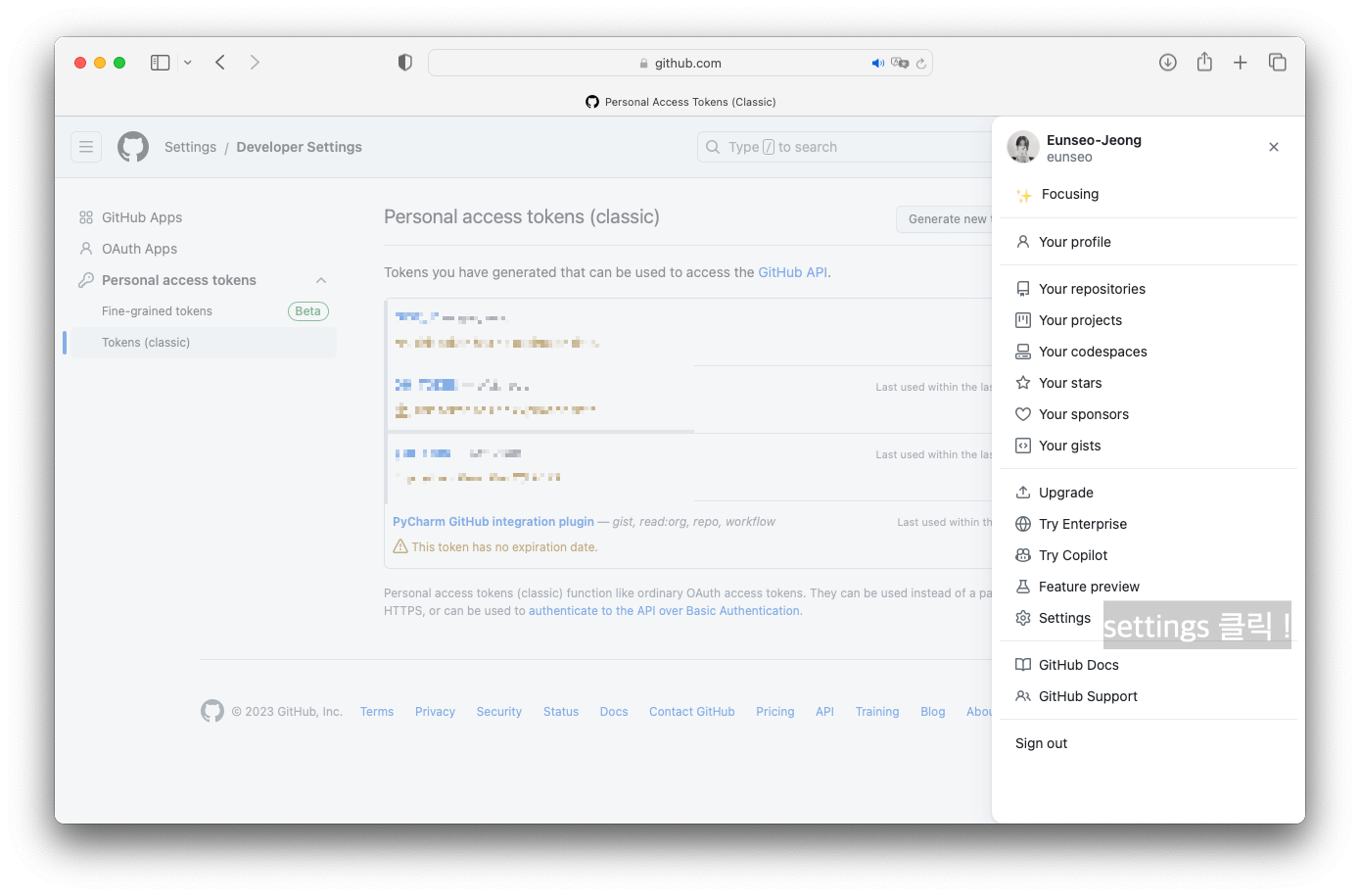Image resolution: width=1360 pixels, height=896 pixels.
Task: Go forward with the Safari forward arrow
Action: [x=255, y=63]
